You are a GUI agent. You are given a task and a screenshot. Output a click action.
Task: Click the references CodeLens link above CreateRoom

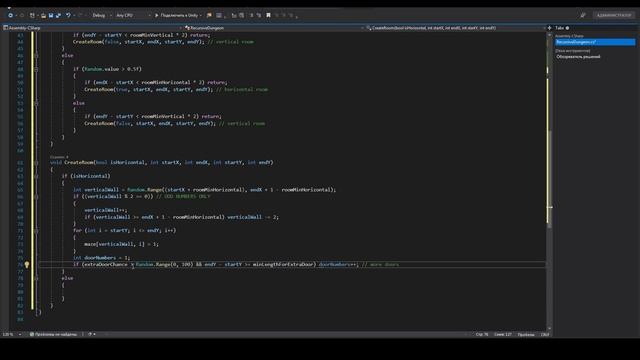[x=59, y=157]
